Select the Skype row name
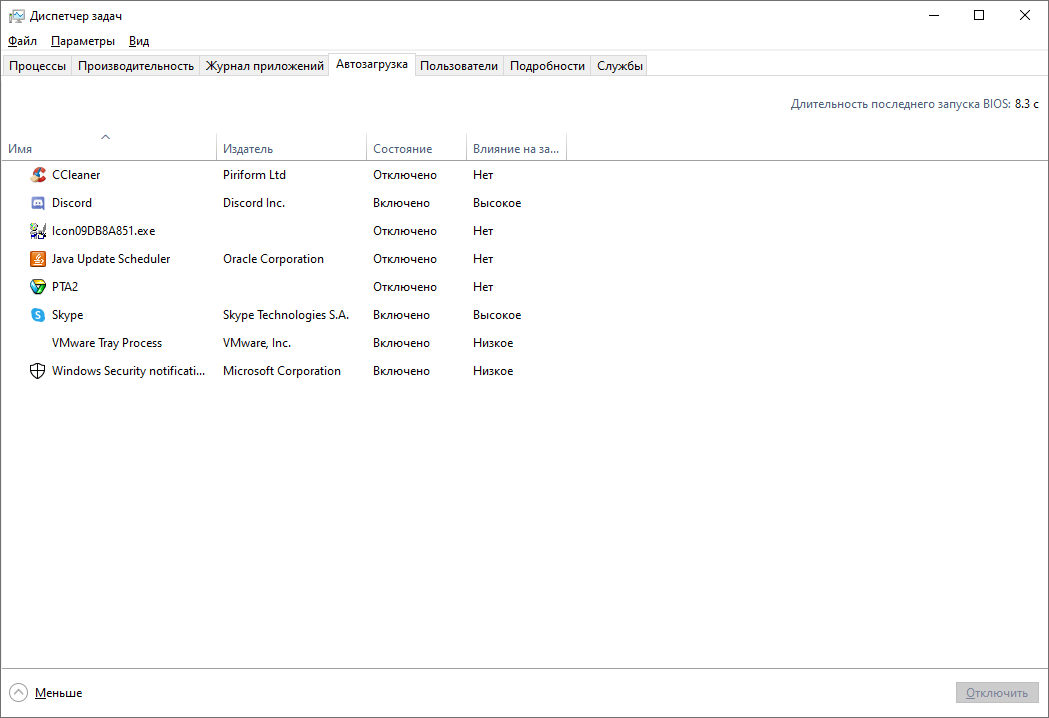This screenshot has height=718, width=1049. (x=68, y=315)
